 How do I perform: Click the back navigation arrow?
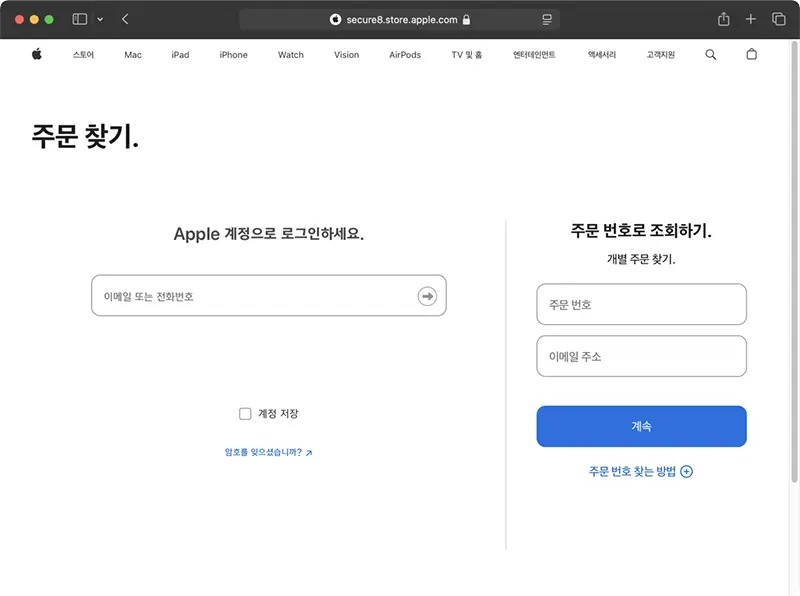pos(124,19)
